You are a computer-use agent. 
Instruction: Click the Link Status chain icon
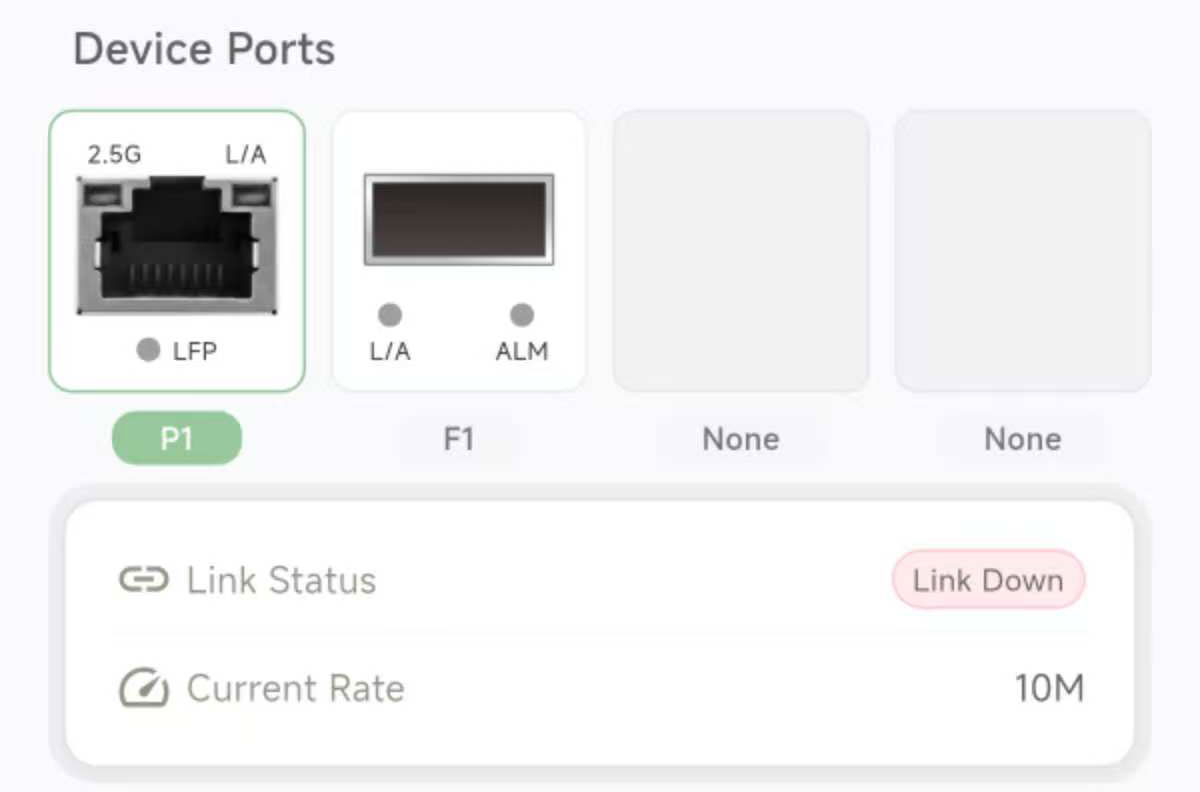tap(143, 580)
